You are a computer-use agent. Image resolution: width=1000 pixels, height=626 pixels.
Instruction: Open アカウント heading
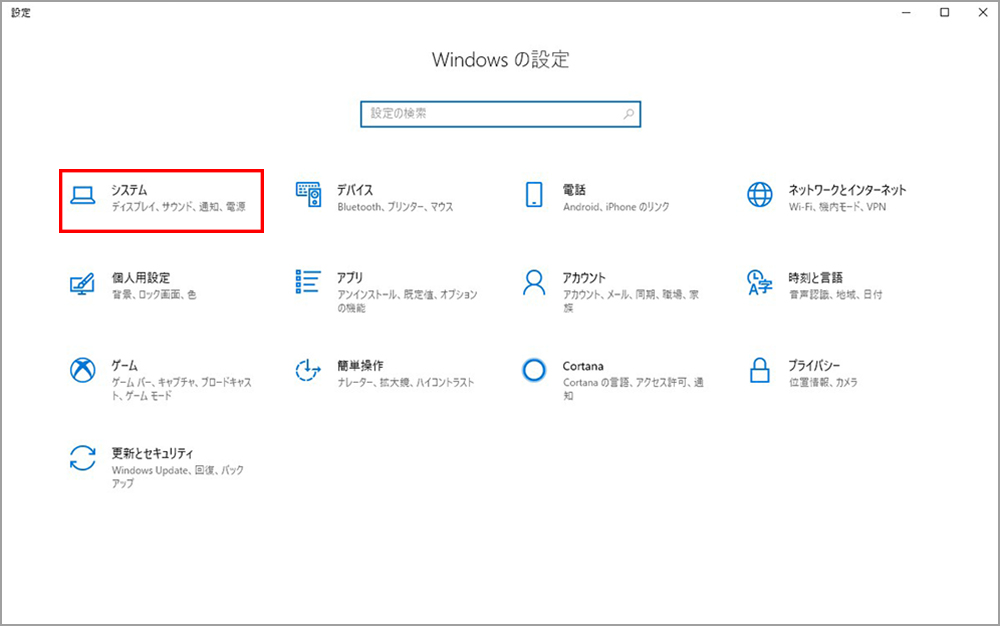click(x=584, y=278)
